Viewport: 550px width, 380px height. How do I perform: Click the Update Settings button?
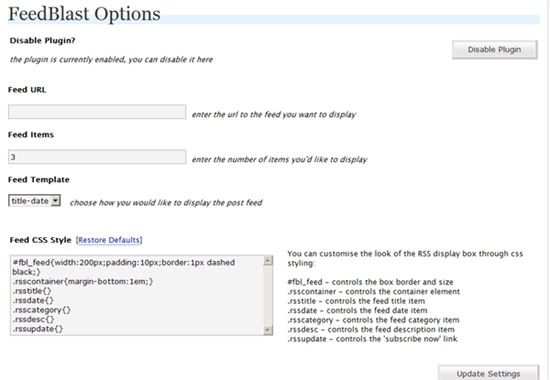click(x=488, y=373)
